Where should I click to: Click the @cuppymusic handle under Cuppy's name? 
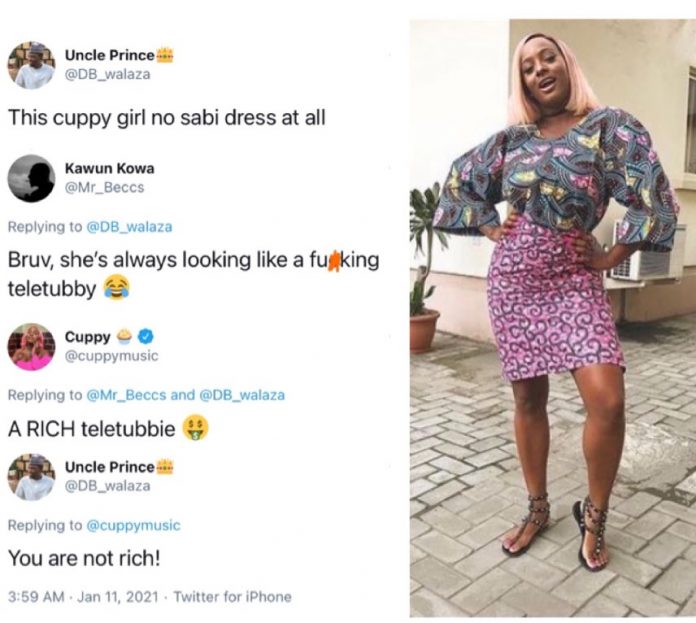(111, 356)
